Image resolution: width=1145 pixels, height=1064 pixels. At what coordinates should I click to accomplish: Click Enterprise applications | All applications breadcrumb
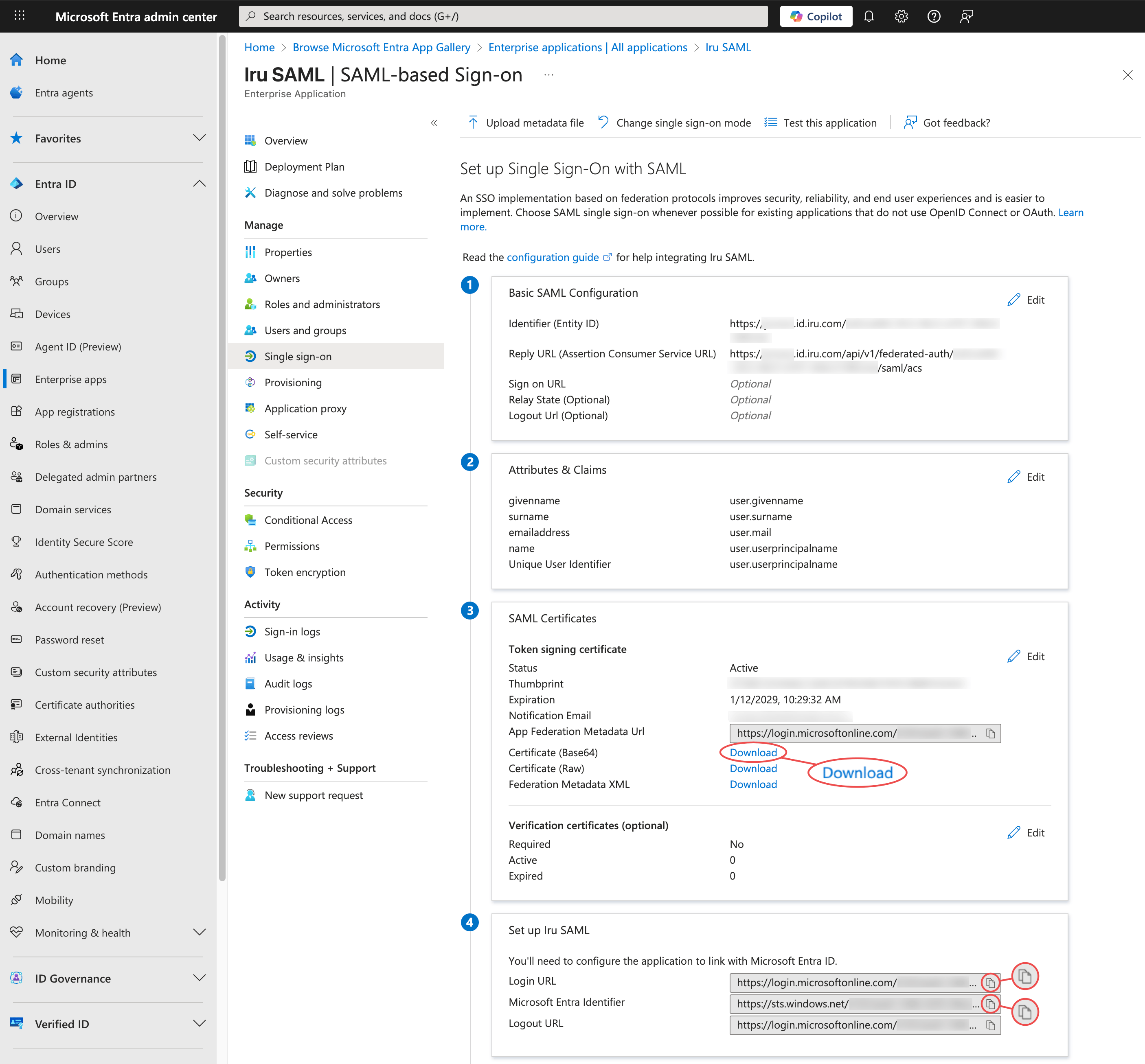(588, 47)
